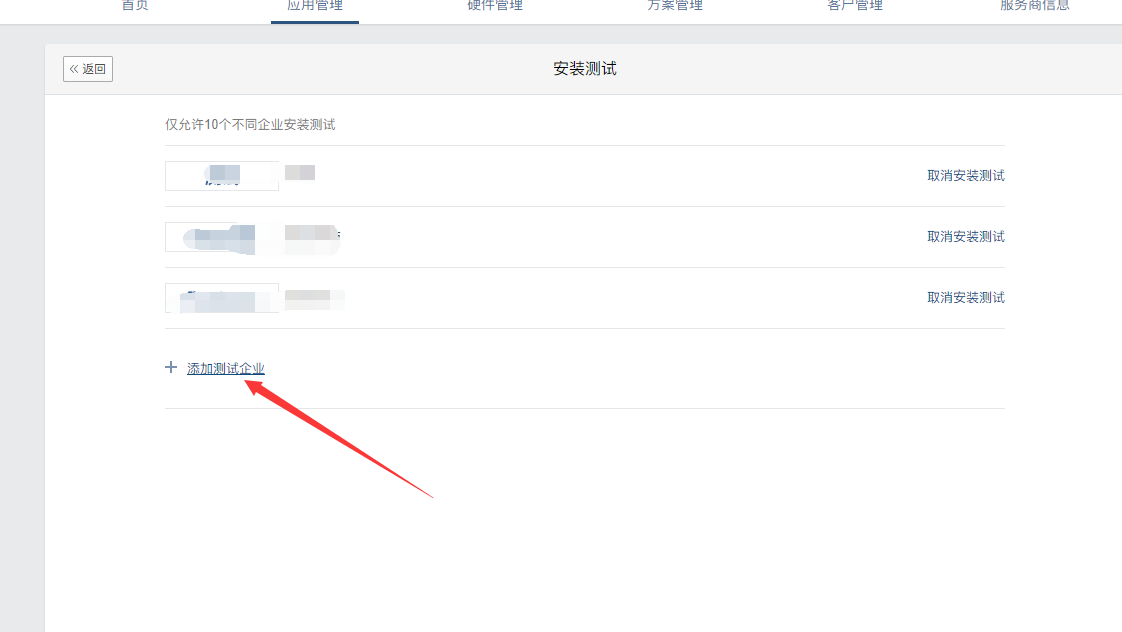1122x632 pixels.
Task: Click the plus icon beside 添加测试企业
Action: [x=170, y=367]
